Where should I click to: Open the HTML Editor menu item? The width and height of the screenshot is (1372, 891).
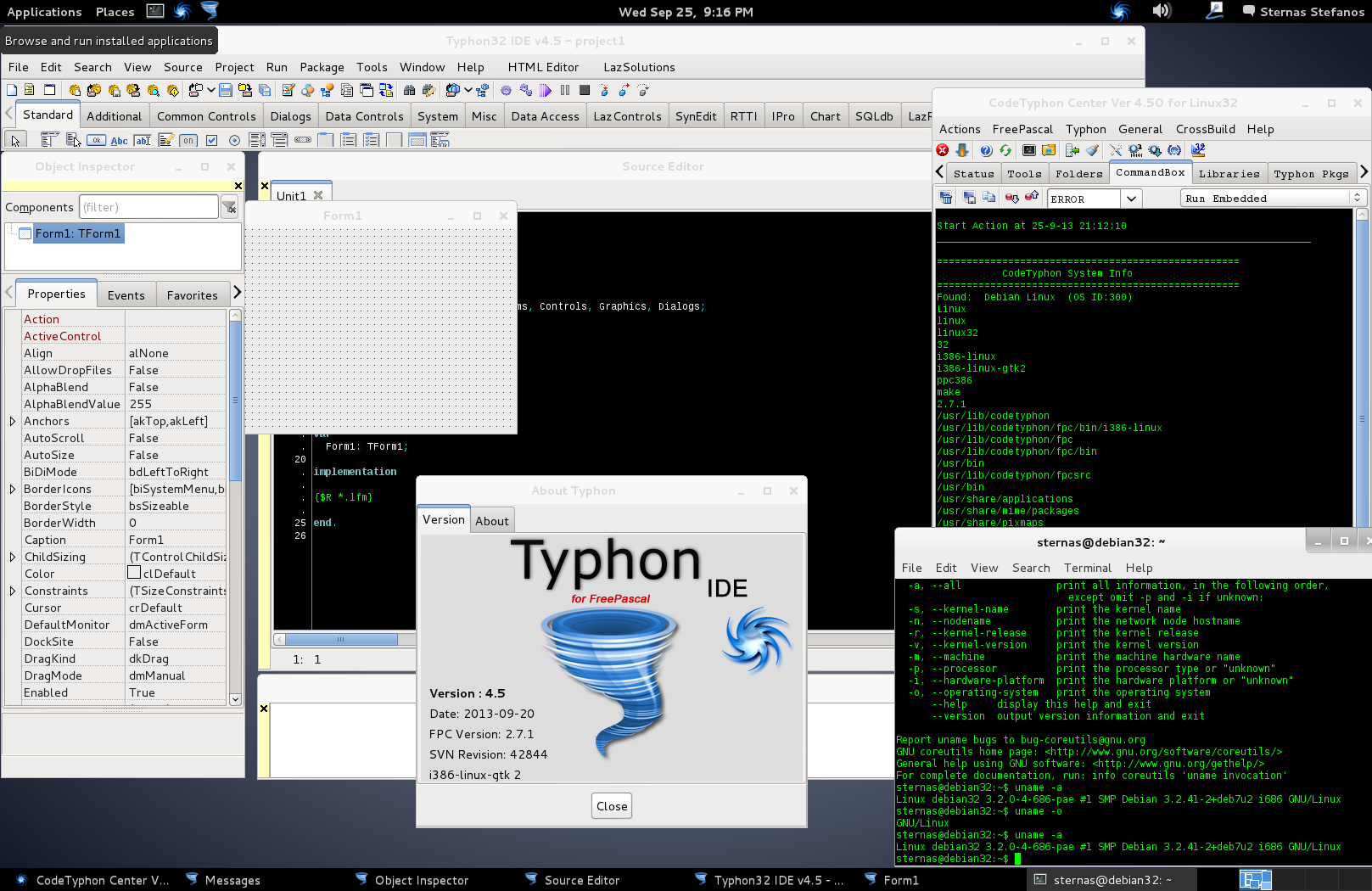pos(543,67)
